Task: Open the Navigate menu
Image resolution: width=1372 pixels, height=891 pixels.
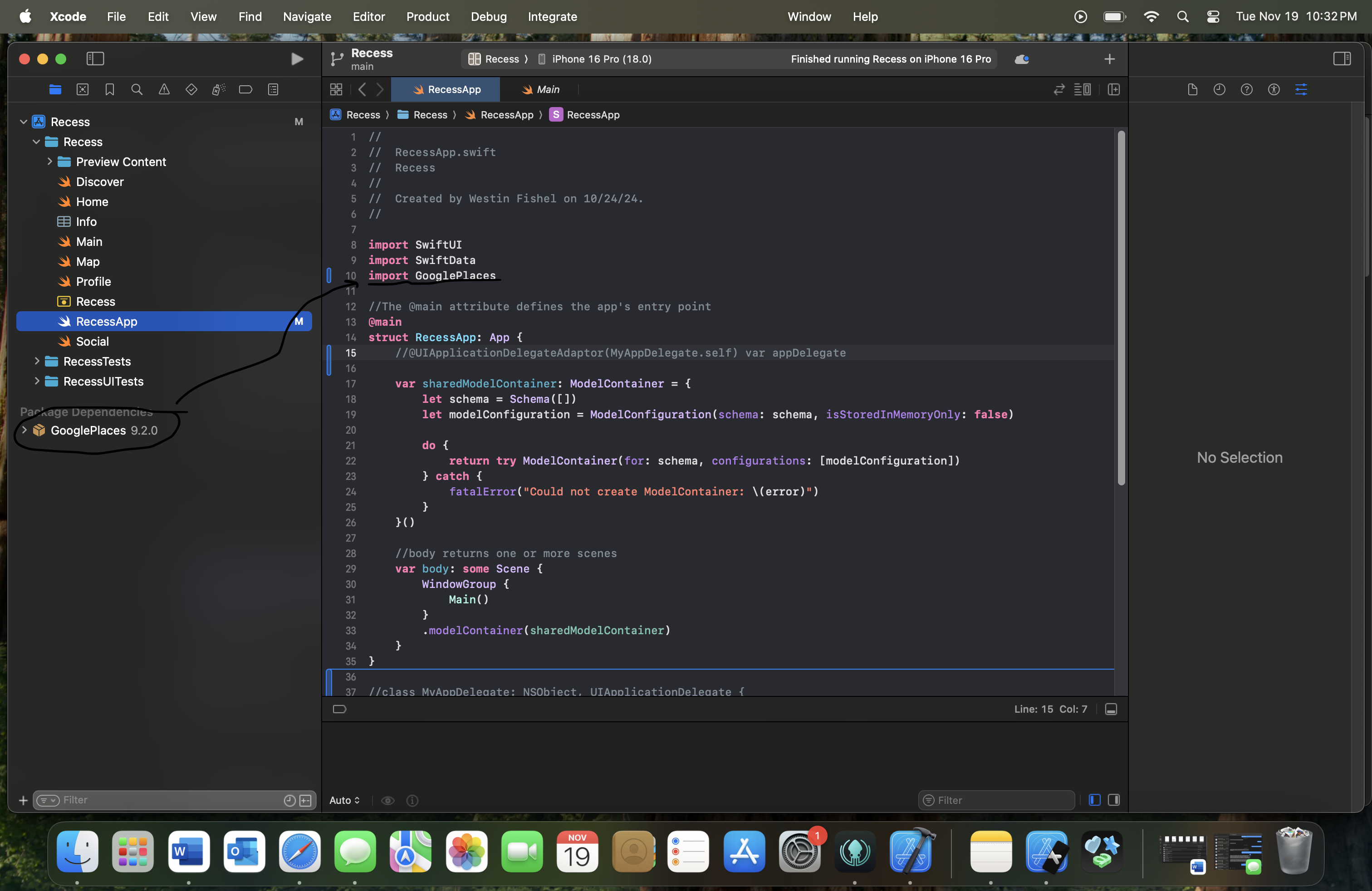Action: (307, 16)
